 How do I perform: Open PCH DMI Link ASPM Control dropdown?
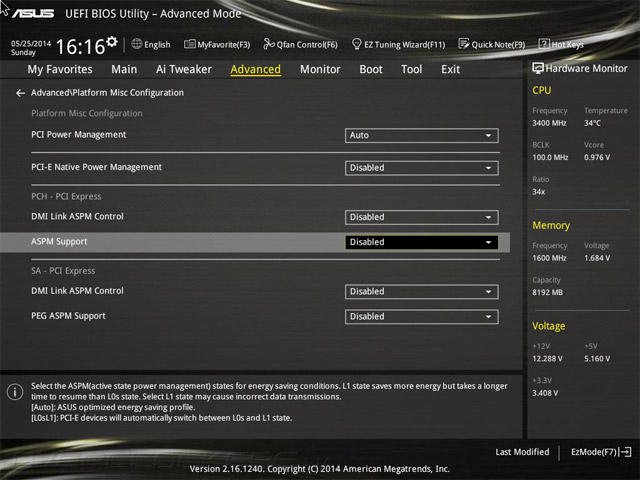(421, 218)
